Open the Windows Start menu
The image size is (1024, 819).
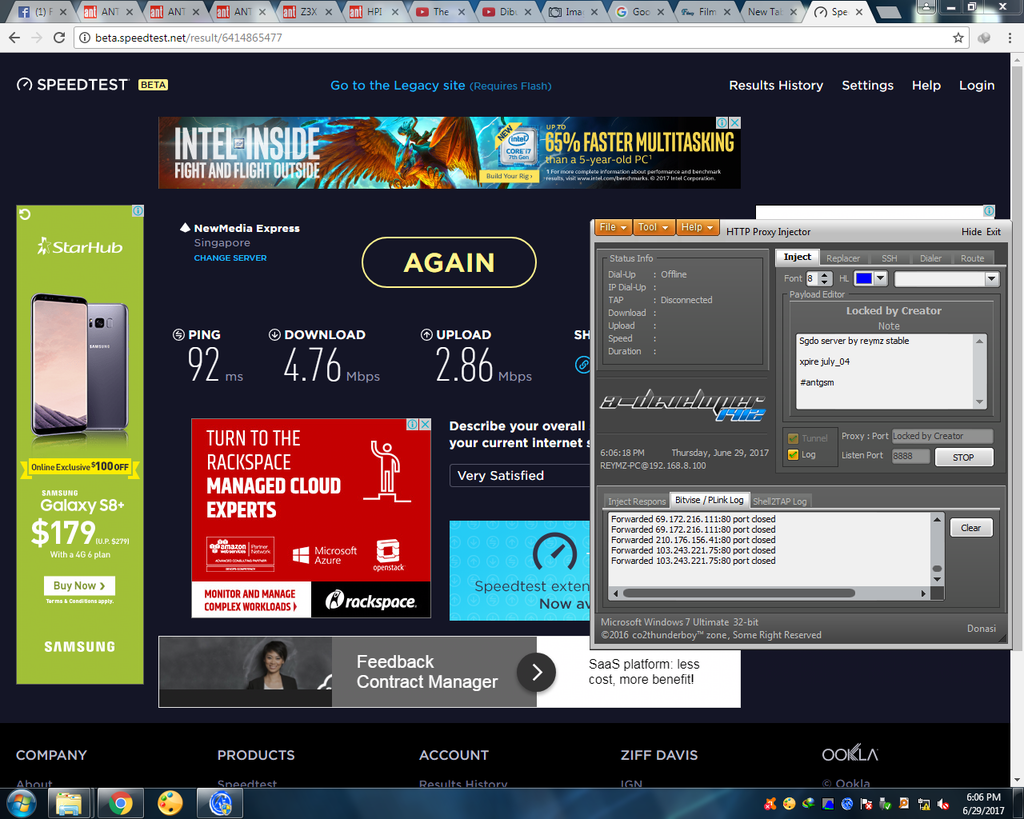click(22, 803)
